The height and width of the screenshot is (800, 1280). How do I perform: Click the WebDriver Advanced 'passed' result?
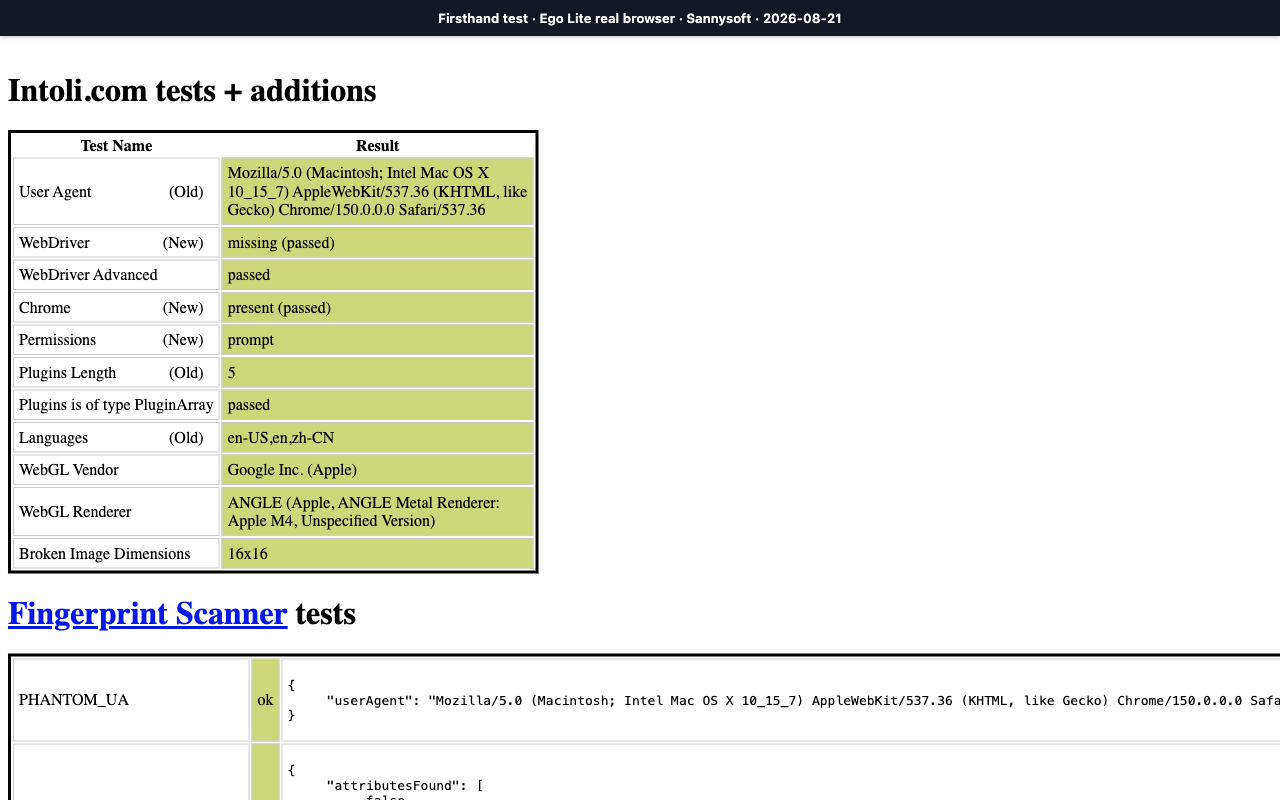(377, 275)
